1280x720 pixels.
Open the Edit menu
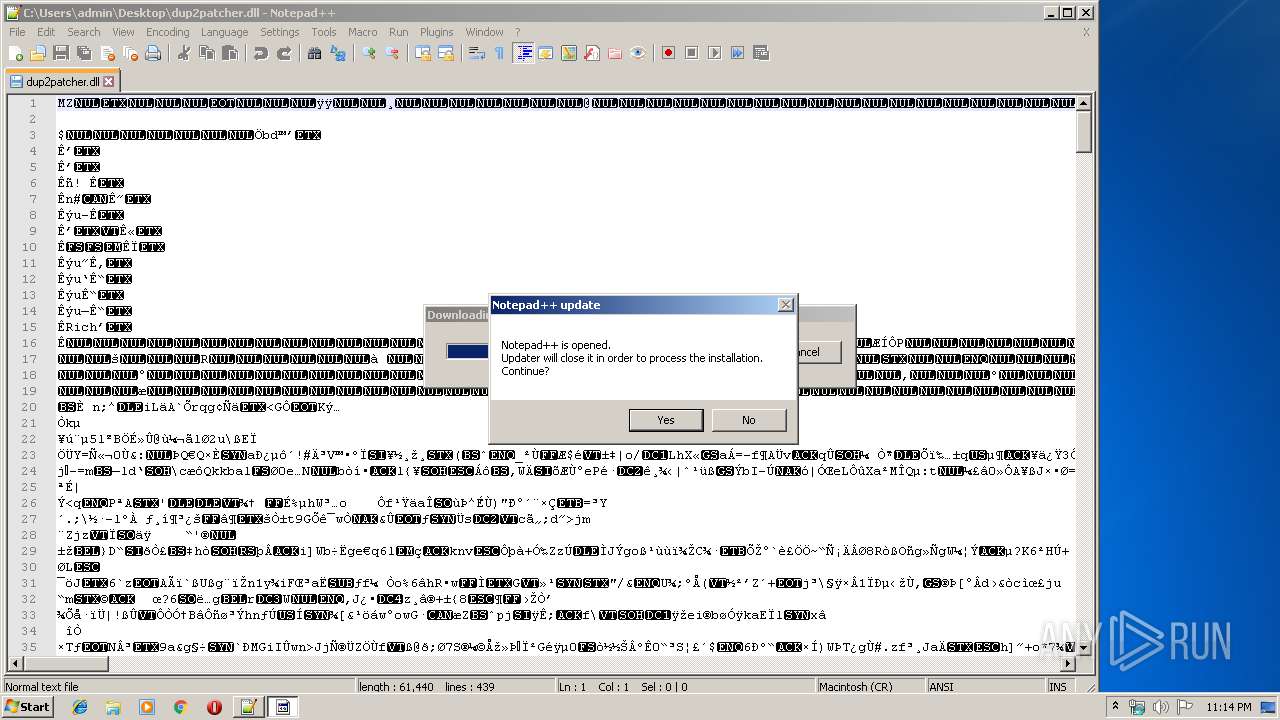46,32
